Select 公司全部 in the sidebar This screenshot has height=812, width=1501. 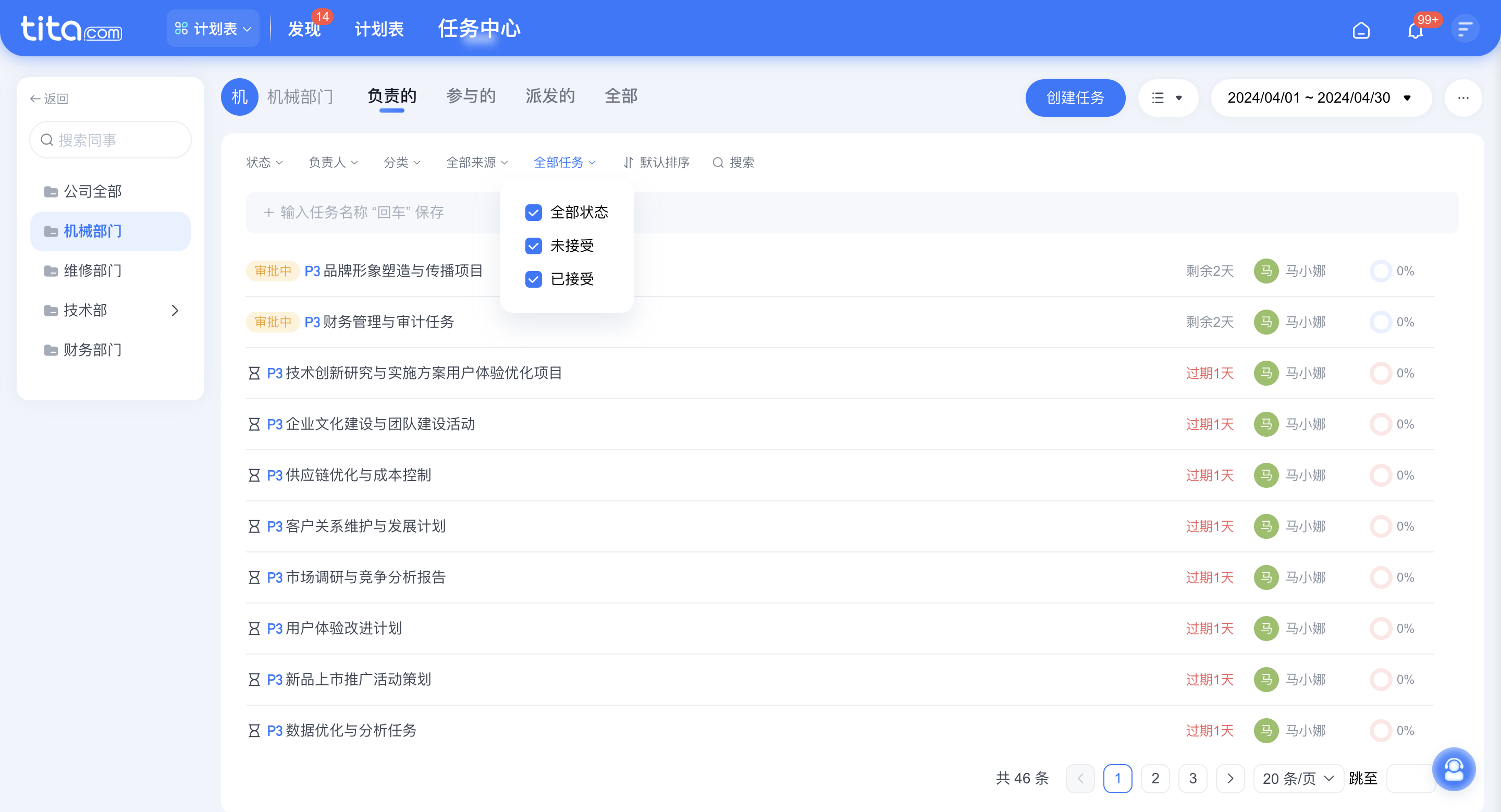point(110,192)
